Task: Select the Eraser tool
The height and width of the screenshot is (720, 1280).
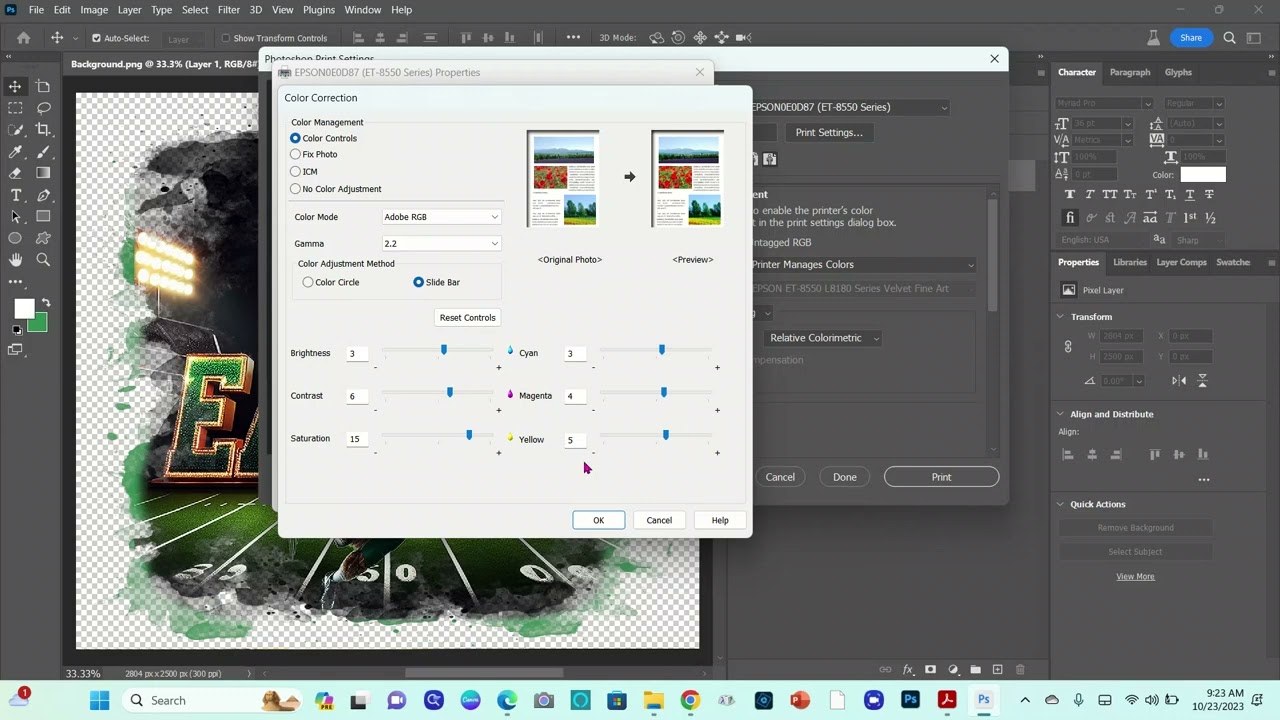Action: (15, 173)
